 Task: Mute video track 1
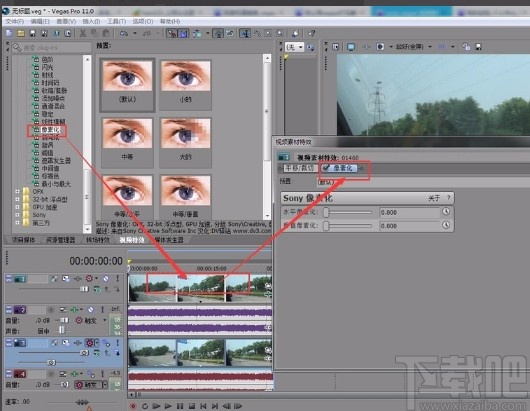pos(106,279)
